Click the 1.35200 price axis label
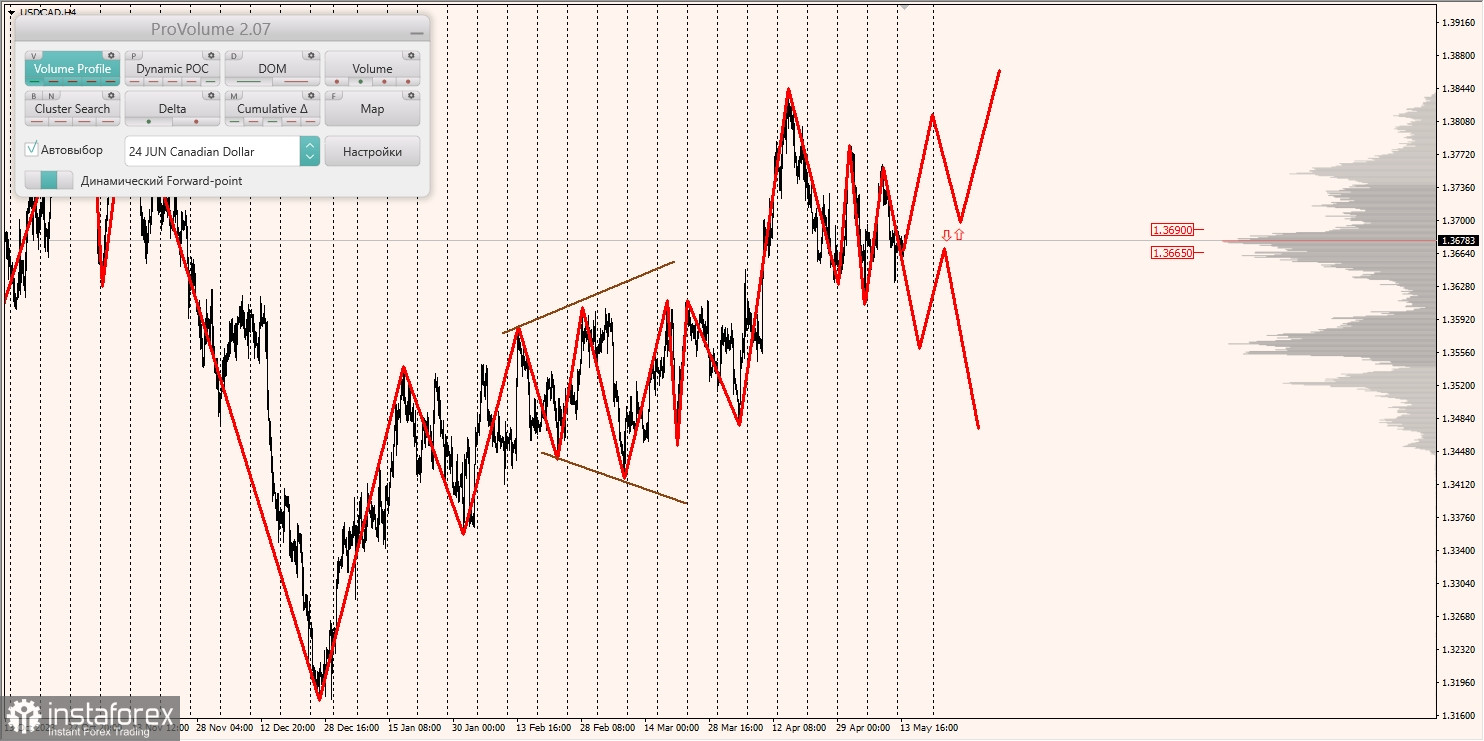The width and height of the screenshot is (1484, 741). pos(1460,385)
